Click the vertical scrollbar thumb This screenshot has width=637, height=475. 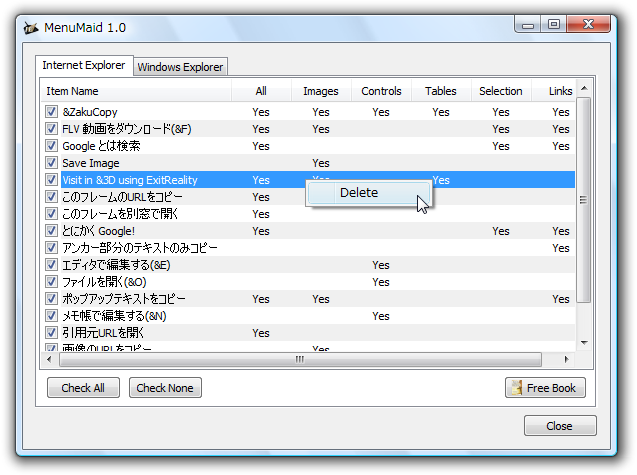583,200
